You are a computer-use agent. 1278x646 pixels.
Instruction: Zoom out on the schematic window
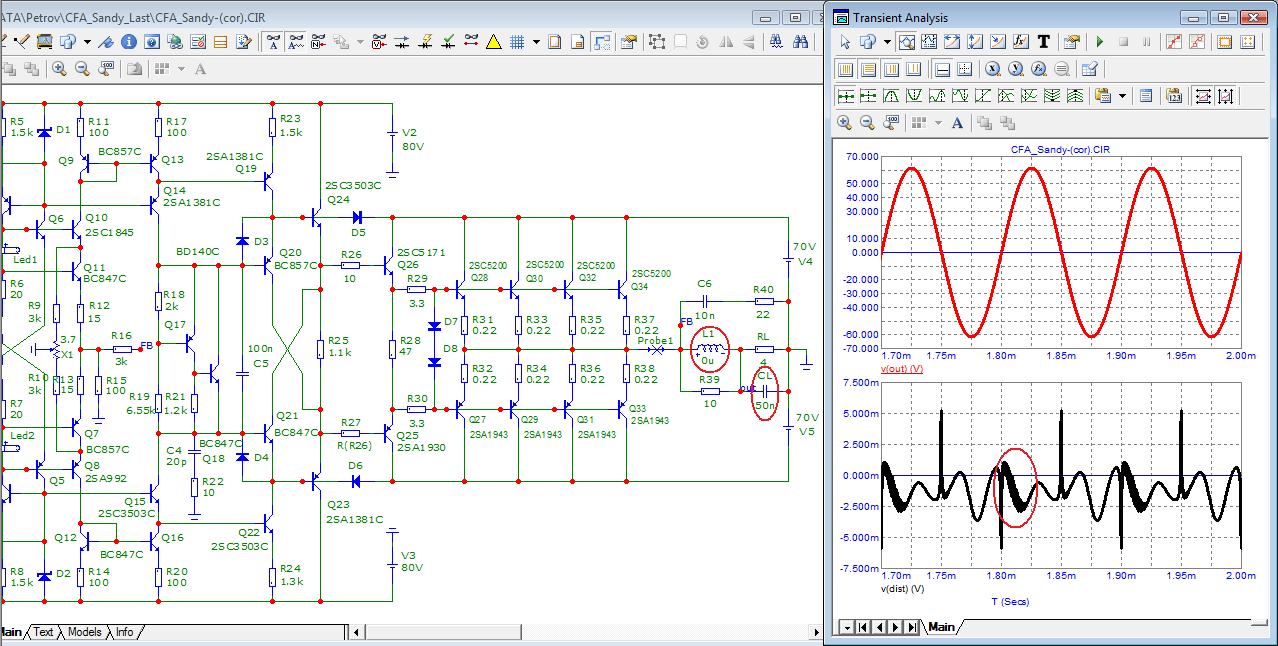(82, 68)
